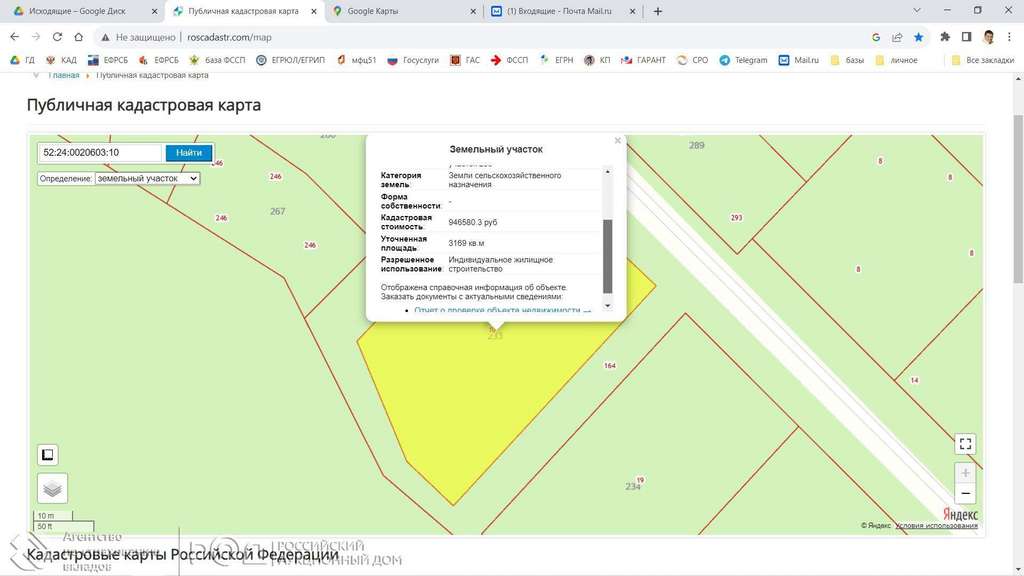Toggle browser side panel icon
The height and width of the screenshot is (576, 1024).
[x=967, y=37]
